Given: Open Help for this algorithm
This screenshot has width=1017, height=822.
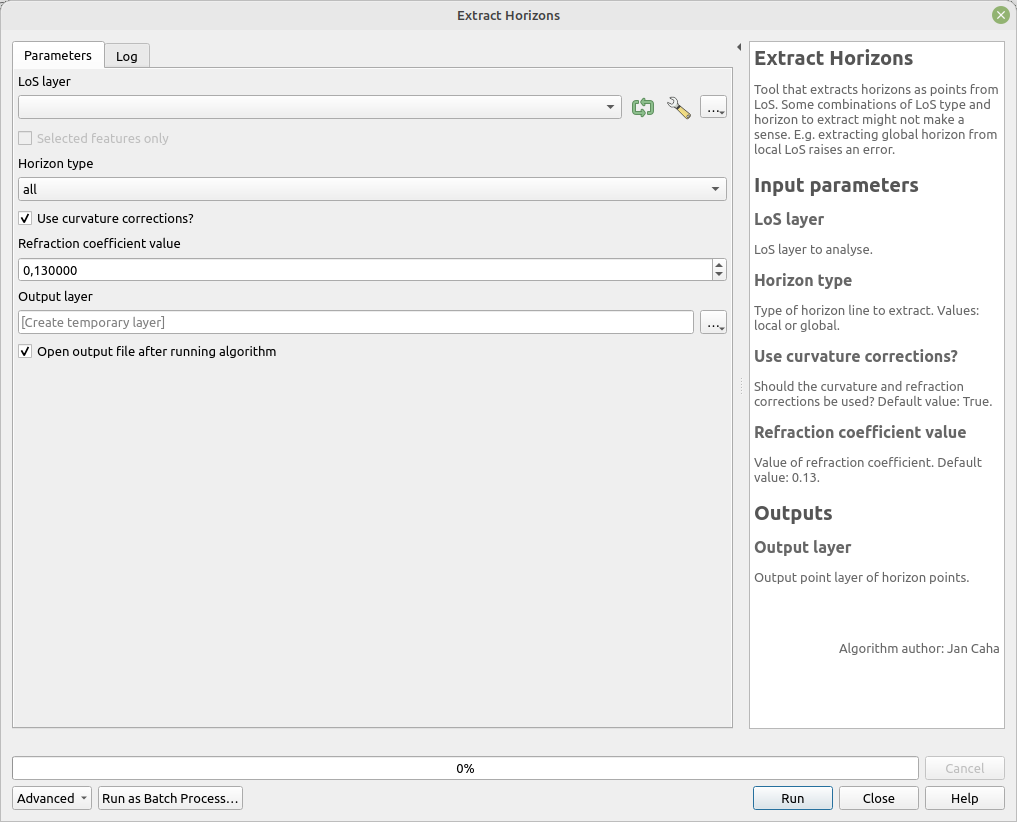Looking at the screenshot, I should [x=964, y=798].
